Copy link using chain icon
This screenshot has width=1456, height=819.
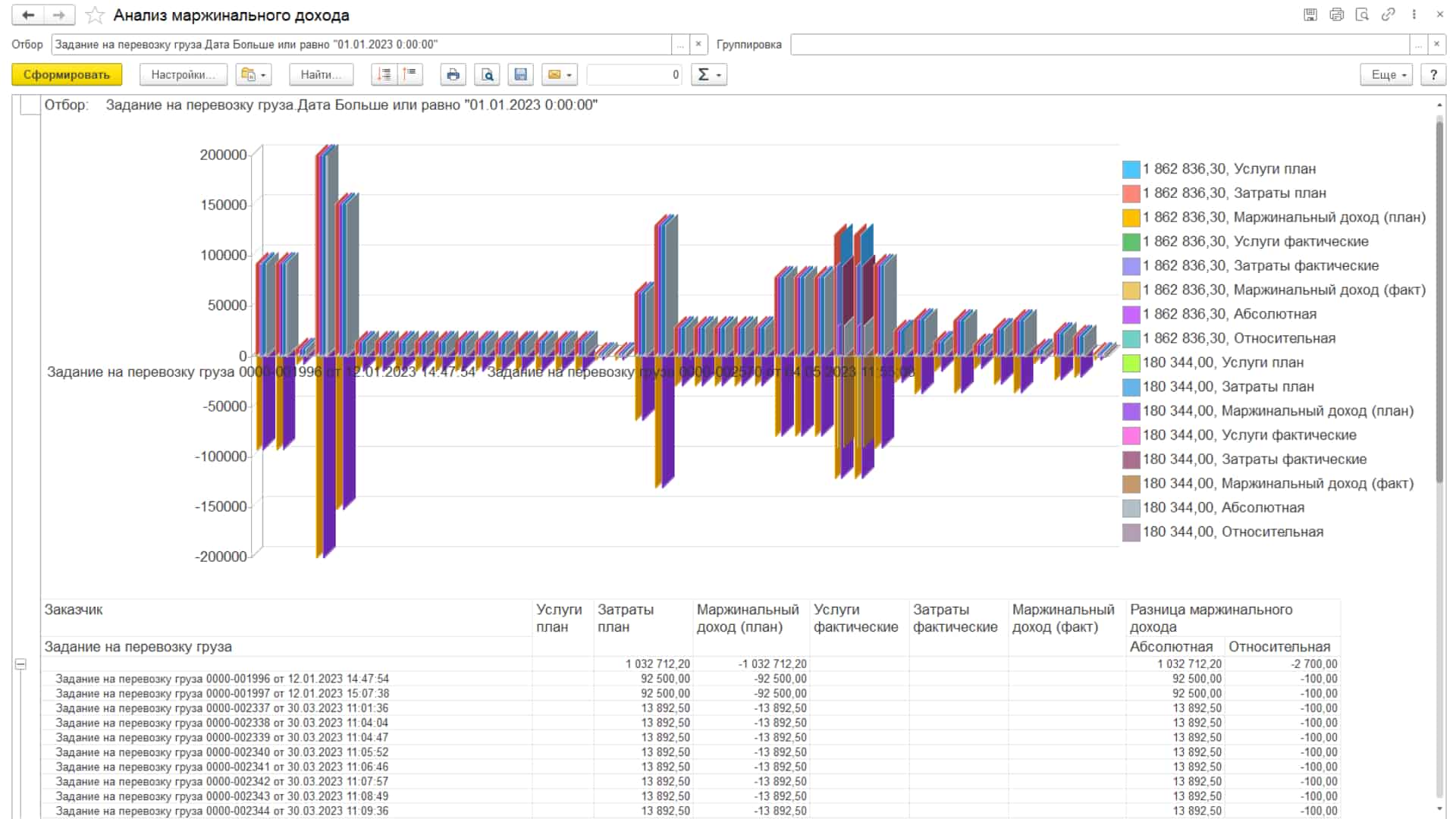pos(1388,14)
